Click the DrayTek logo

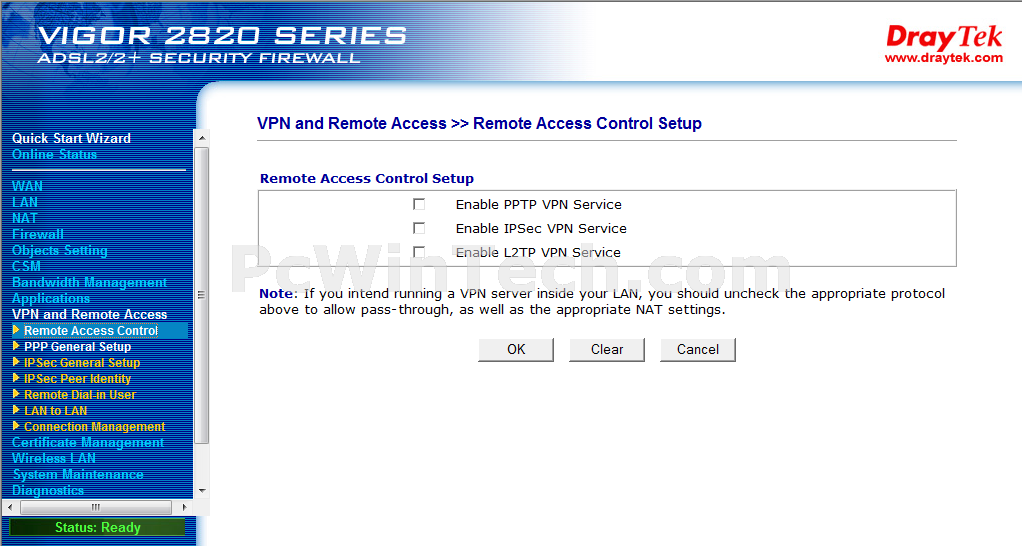pyautogui.click(x=943, y=44)
